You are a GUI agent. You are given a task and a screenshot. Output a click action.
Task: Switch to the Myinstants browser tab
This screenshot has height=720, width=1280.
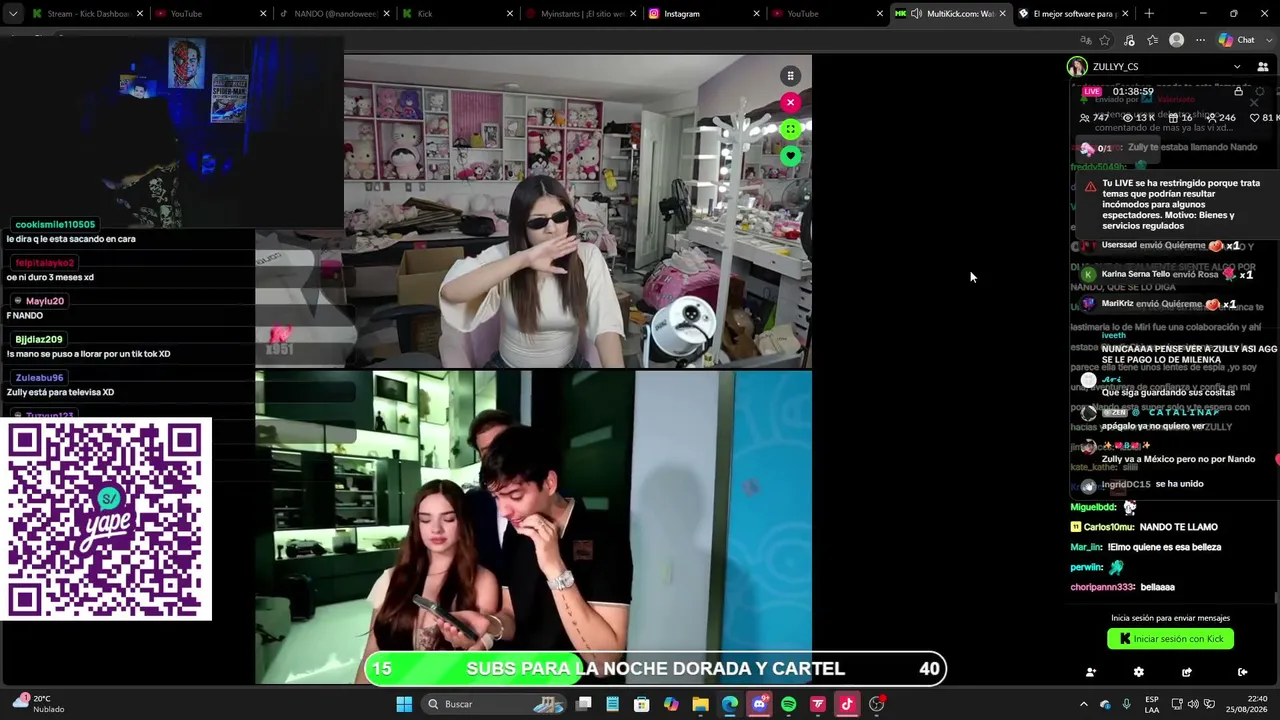(x=580, y=14)
